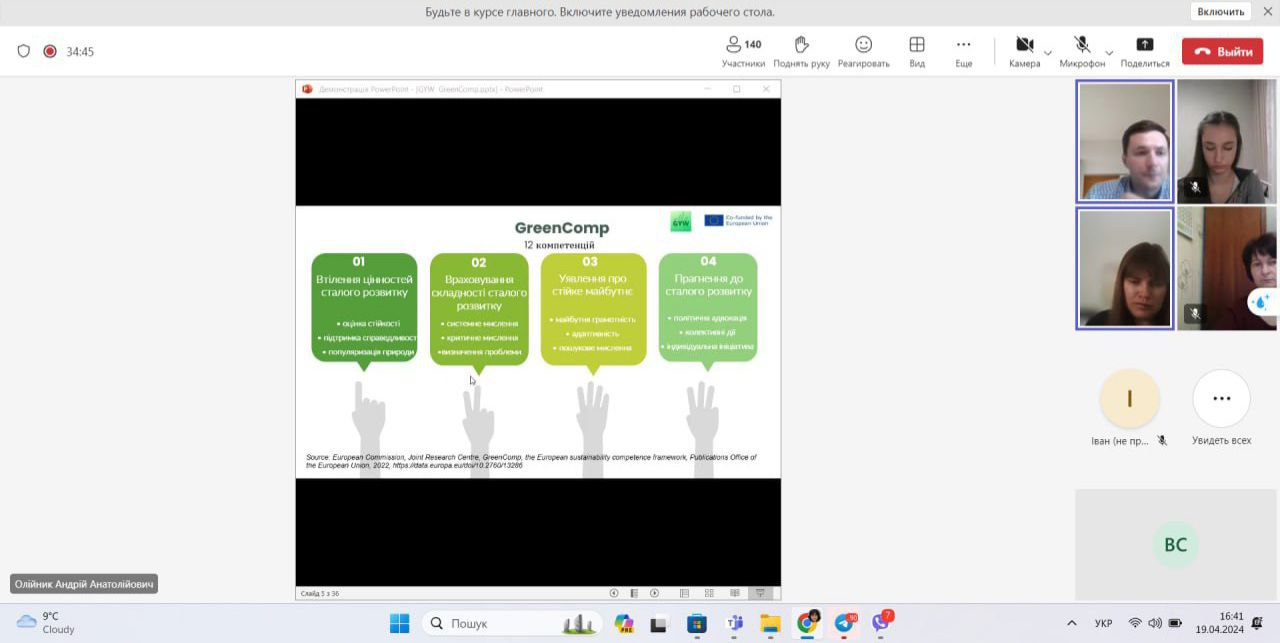Select the long-haired woman's highlighted video tile

1125,268
